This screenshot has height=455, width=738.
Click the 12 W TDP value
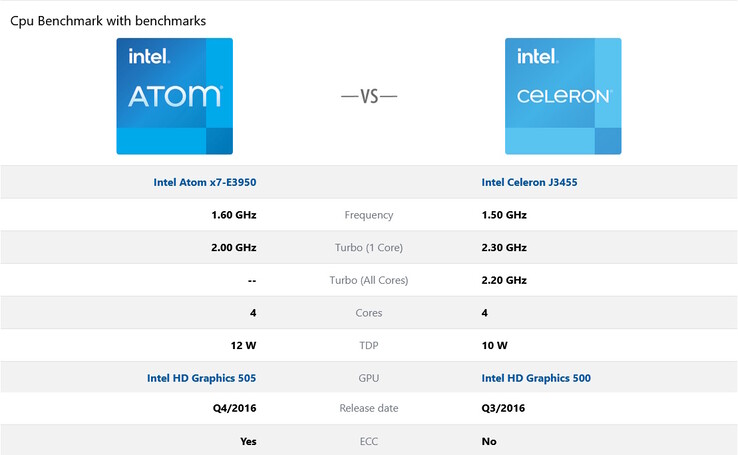pos(243,344)
